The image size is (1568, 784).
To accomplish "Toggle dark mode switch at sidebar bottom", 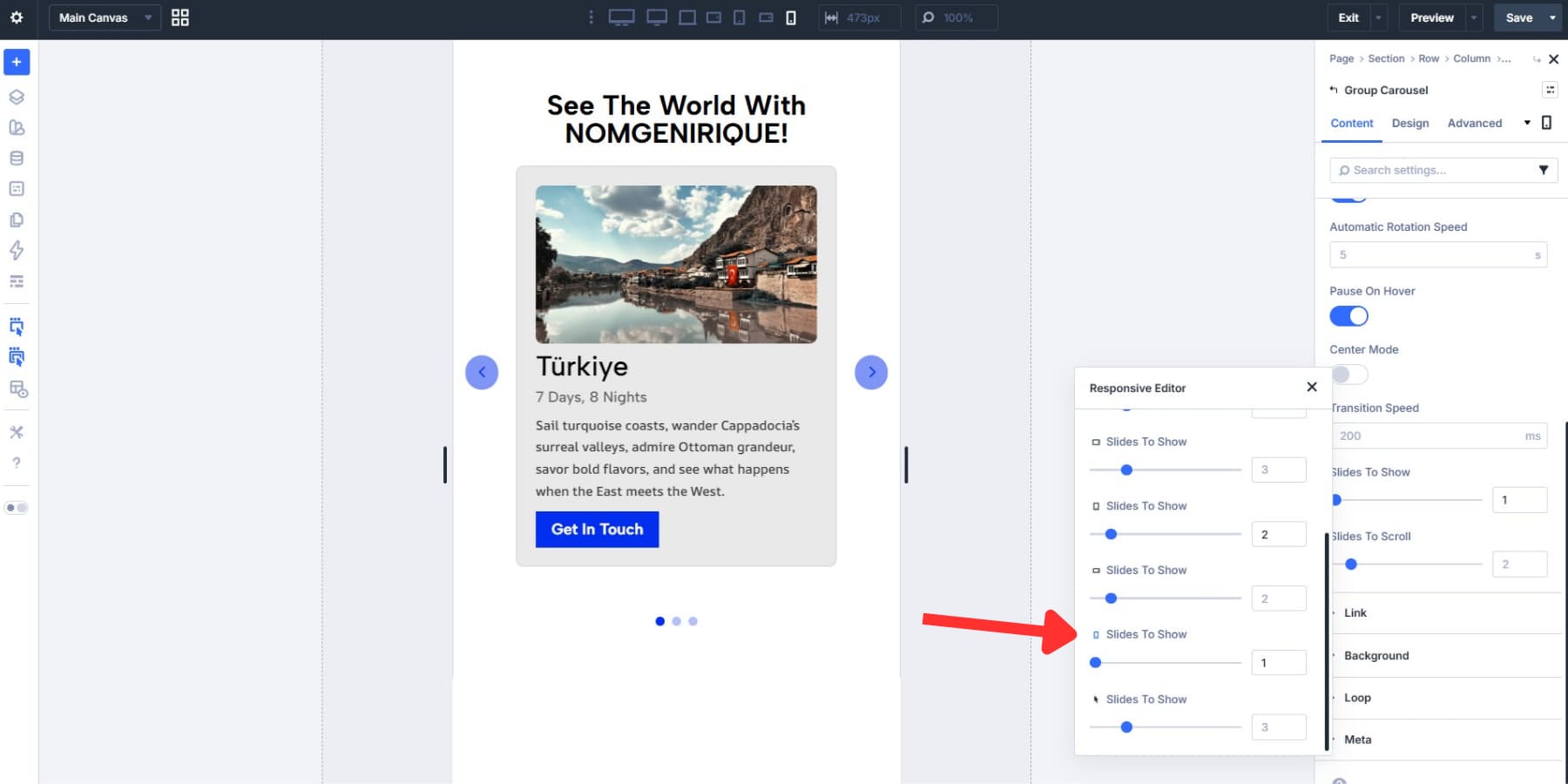I will (16, 507).
